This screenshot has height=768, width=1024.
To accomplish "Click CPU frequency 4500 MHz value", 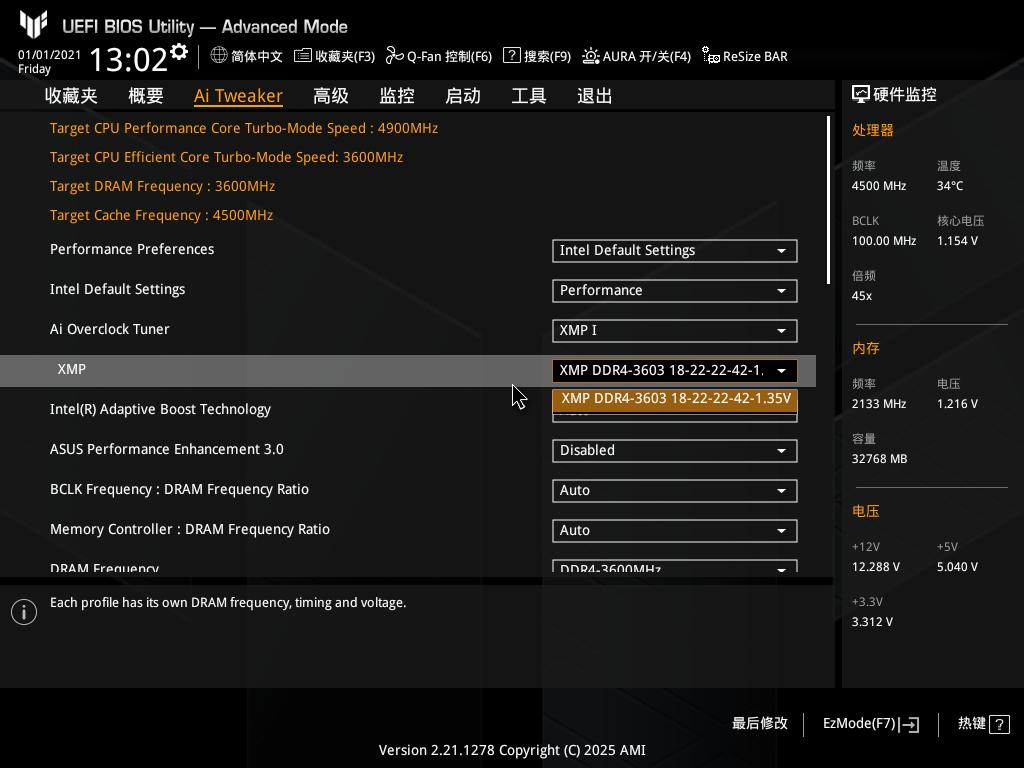I will tap(879, 186).
